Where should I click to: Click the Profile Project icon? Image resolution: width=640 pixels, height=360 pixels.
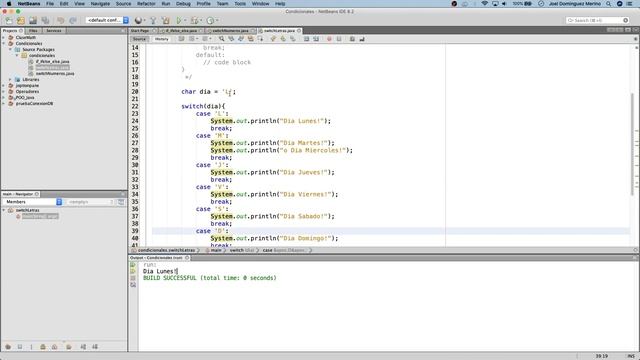[210, 20]
